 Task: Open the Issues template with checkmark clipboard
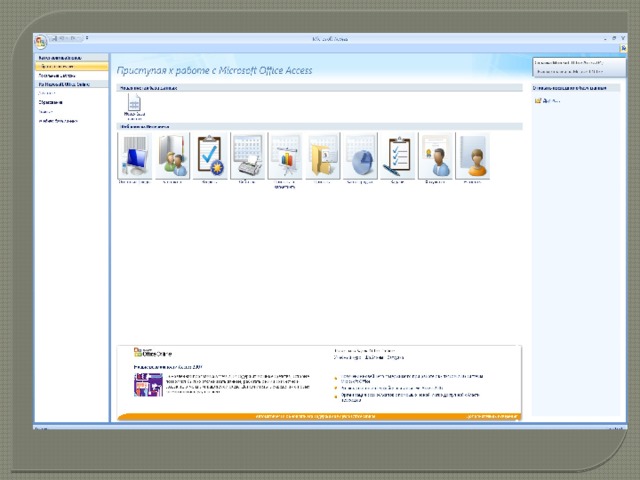coord(210,156)
